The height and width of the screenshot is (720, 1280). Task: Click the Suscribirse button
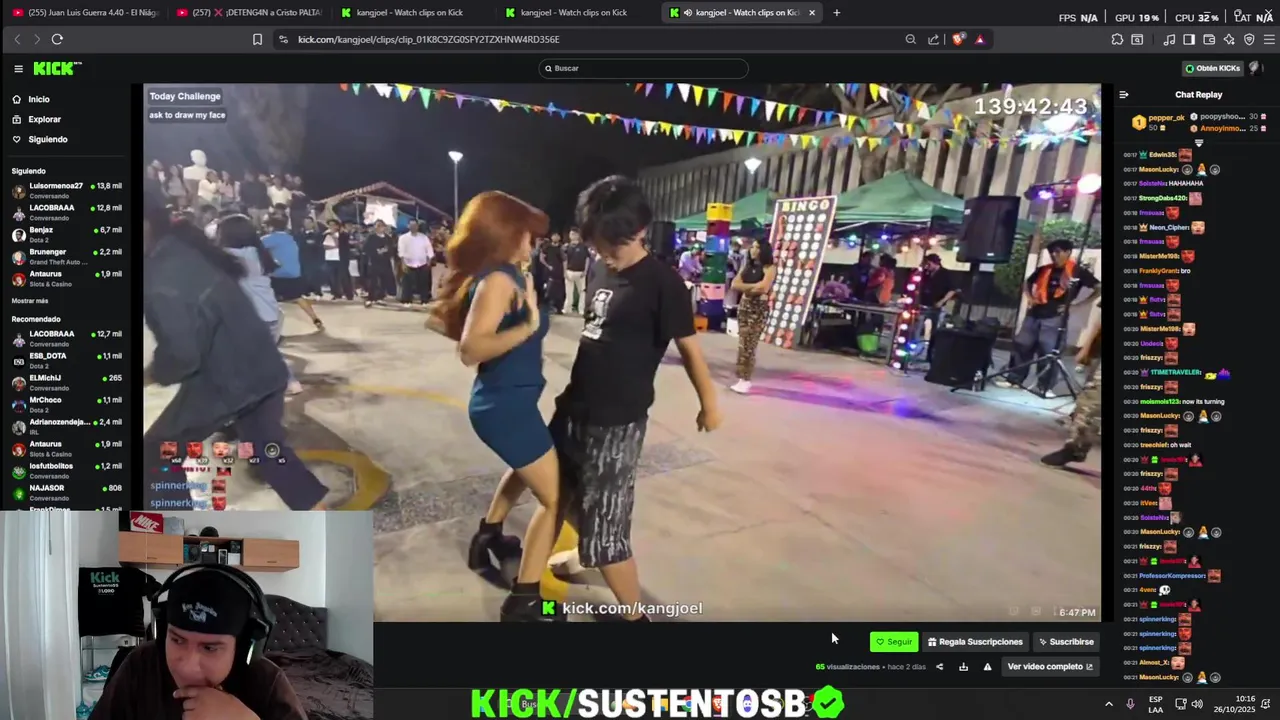[1066, 642]
